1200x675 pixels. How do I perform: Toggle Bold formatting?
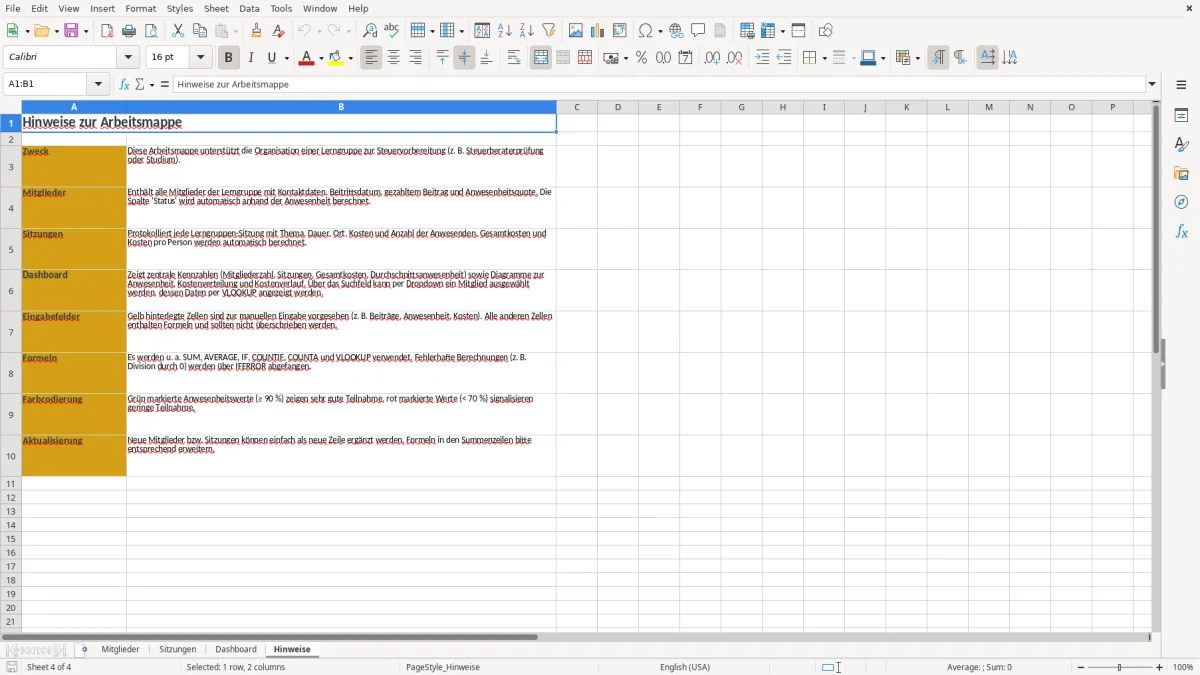click(x=229, y=58)
